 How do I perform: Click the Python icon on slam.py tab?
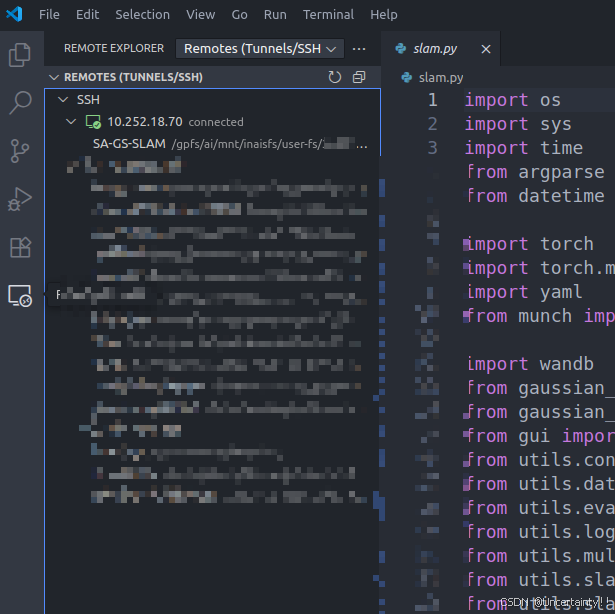(401, 49)
